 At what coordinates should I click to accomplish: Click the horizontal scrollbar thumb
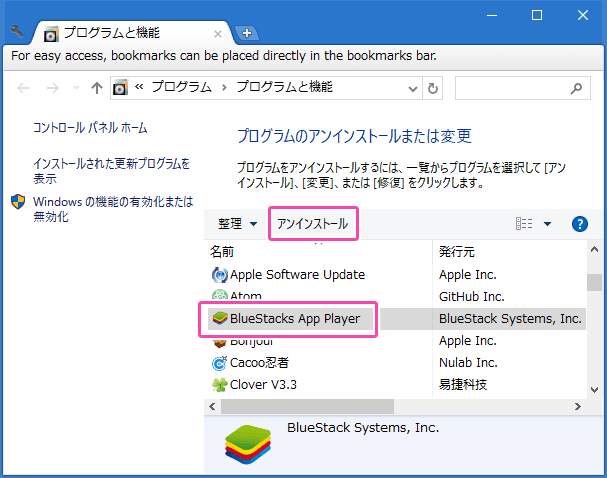(x=307, y=406)
